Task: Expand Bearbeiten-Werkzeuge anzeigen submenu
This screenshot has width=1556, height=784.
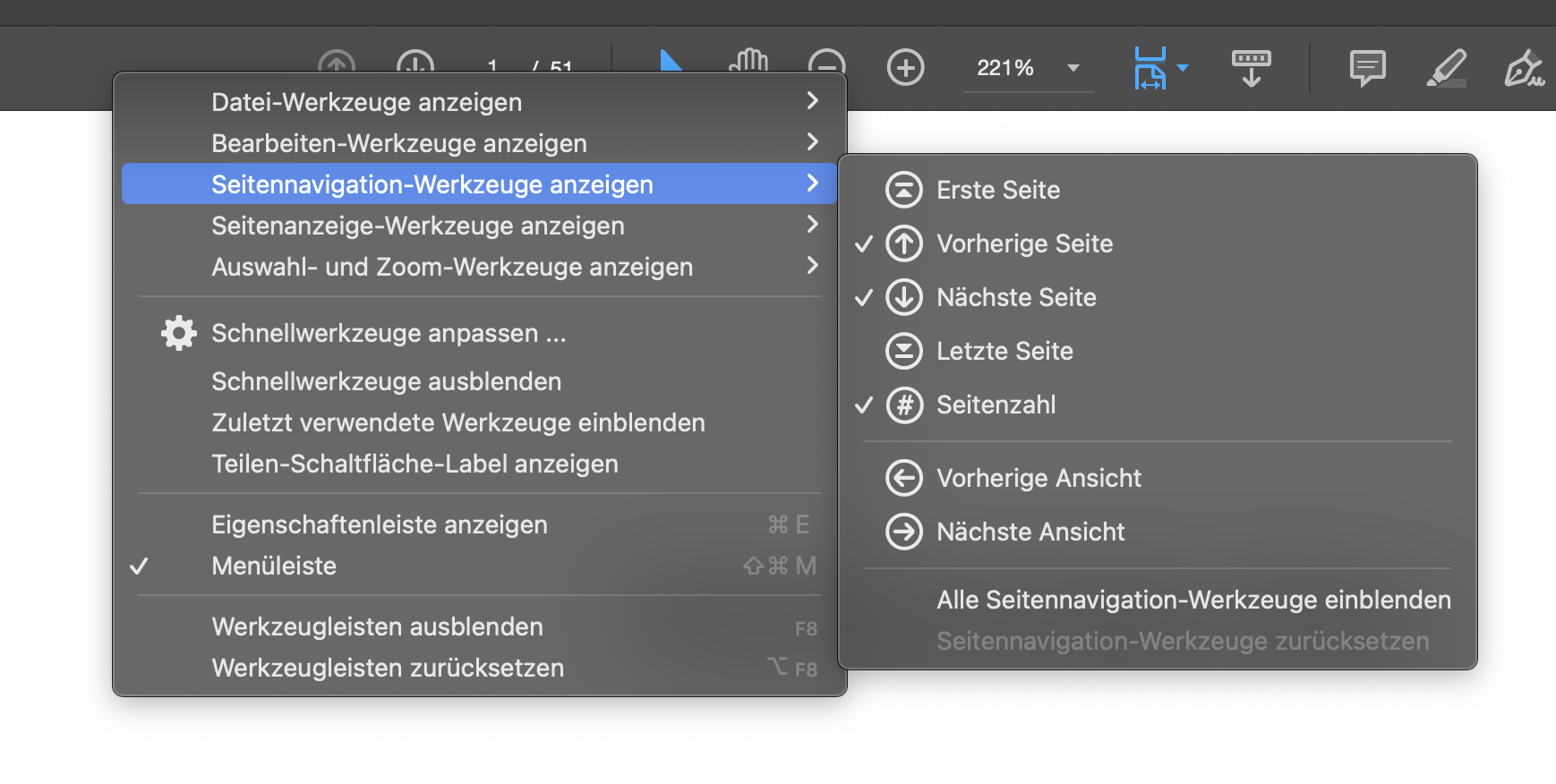Action: 479,143
